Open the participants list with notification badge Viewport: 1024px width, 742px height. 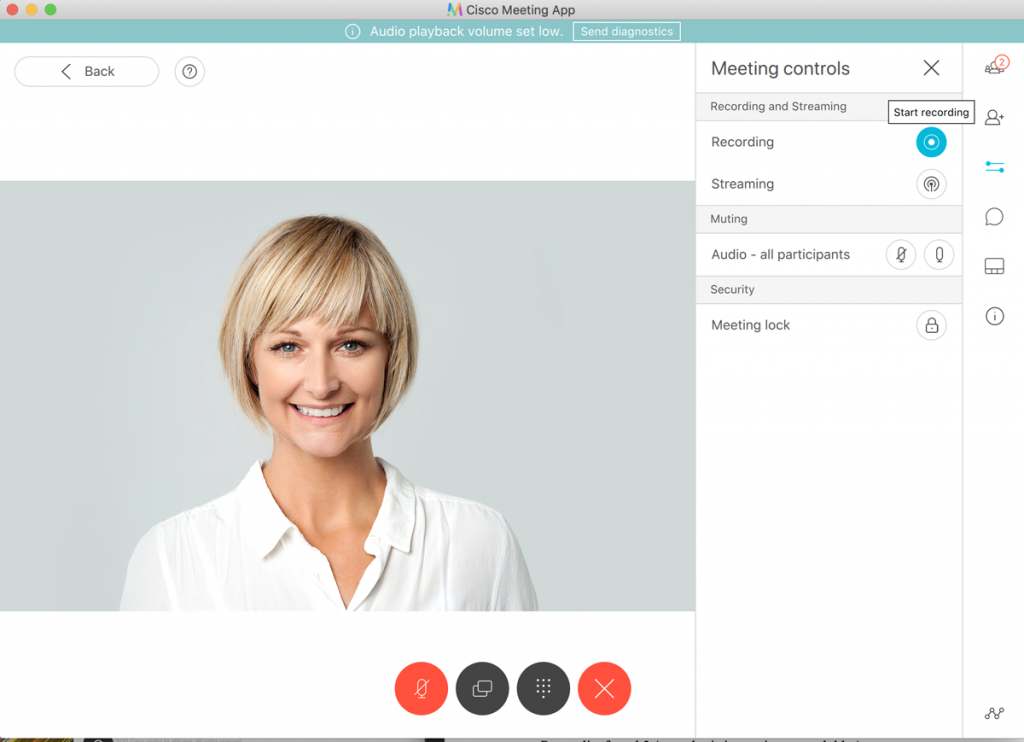click(994, 64)
